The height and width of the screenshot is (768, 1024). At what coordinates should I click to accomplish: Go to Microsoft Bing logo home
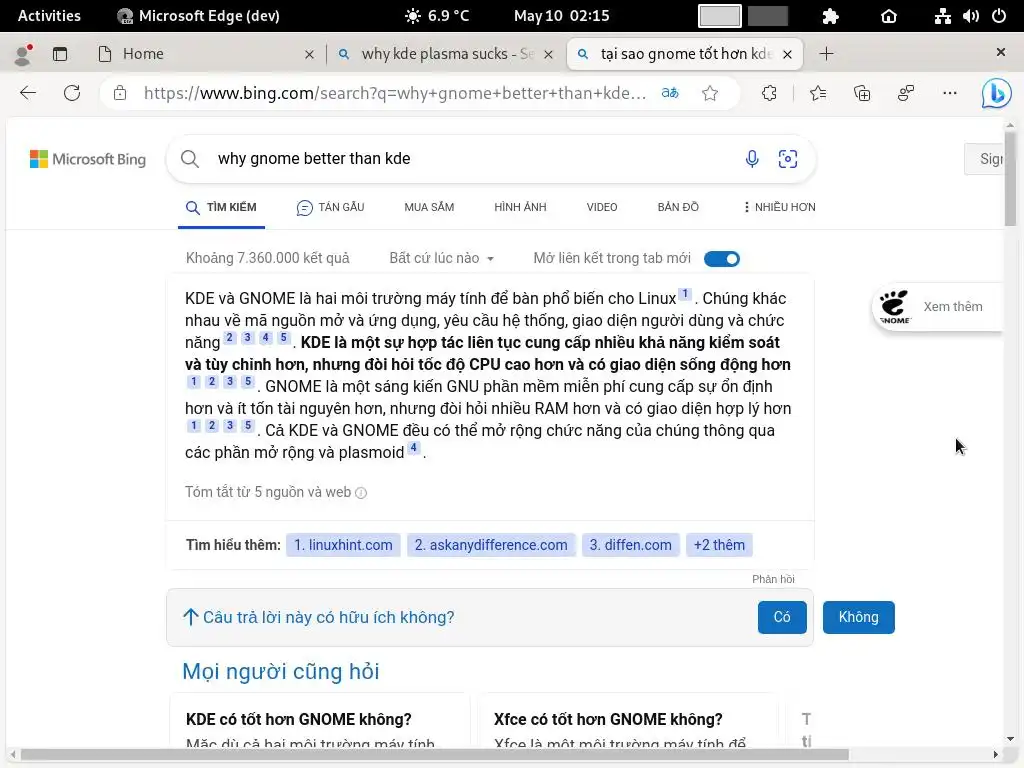tap(88, 159)
